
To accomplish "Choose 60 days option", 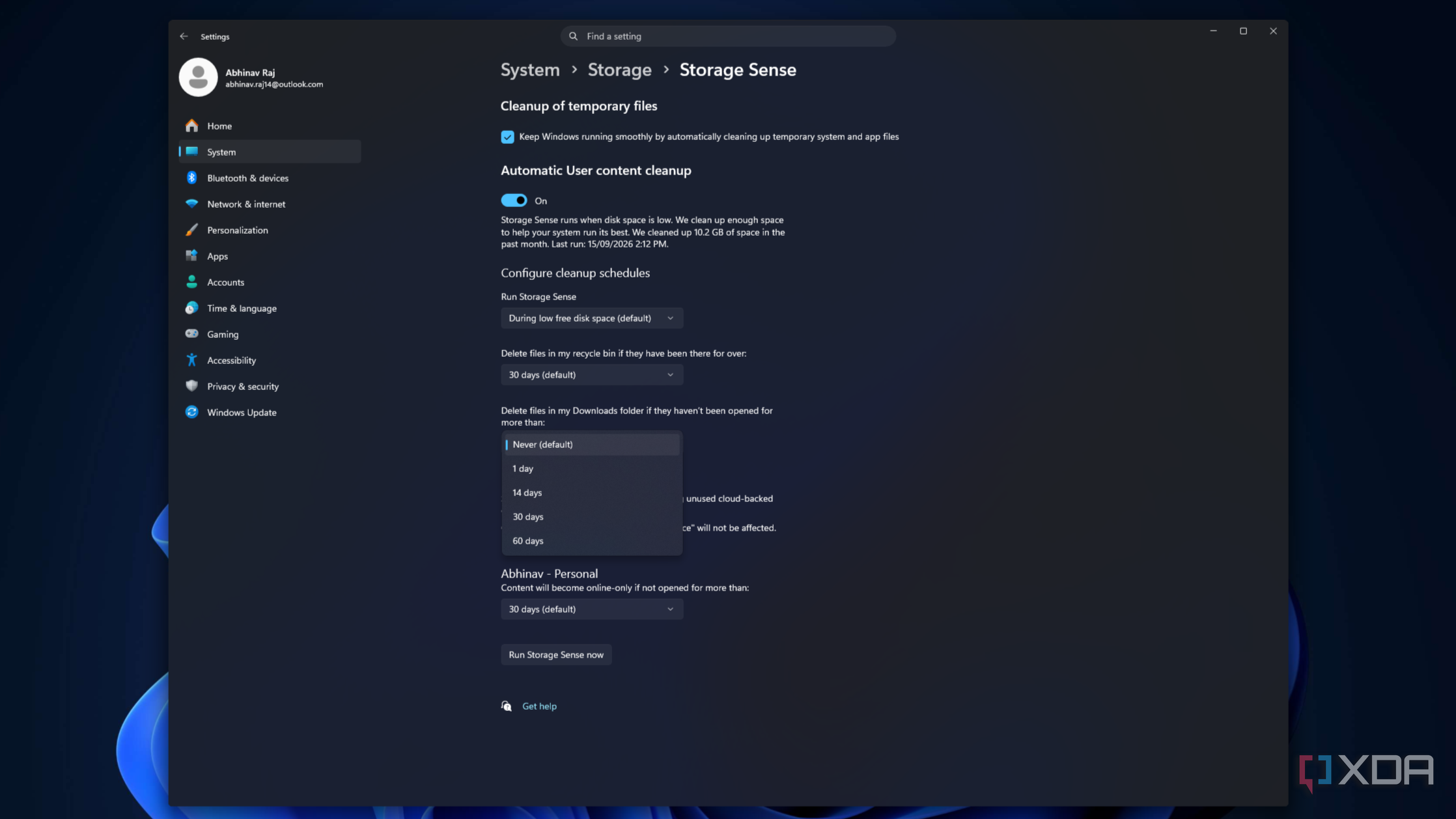I will (x=592, y=541).
